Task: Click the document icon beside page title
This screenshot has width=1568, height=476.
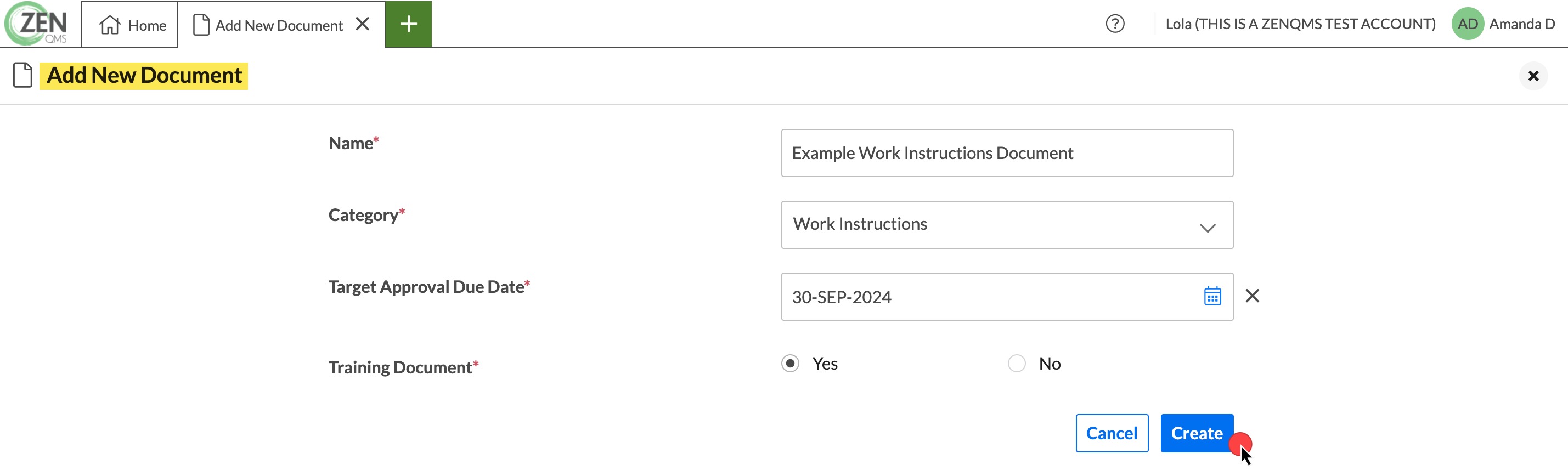Action: tap(22, 76)
